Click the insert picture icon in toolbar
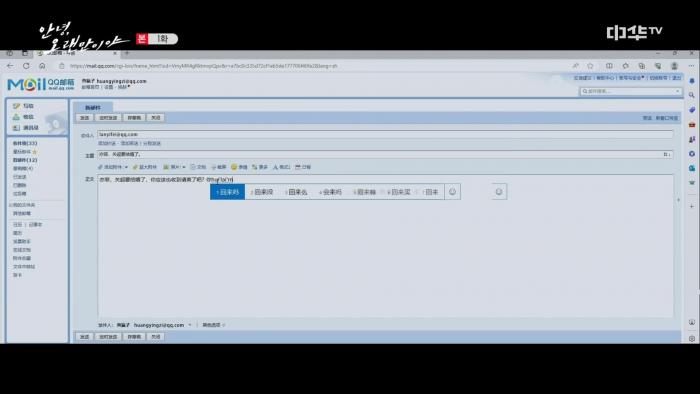700x394 pixels. click(x=166, y=167)
